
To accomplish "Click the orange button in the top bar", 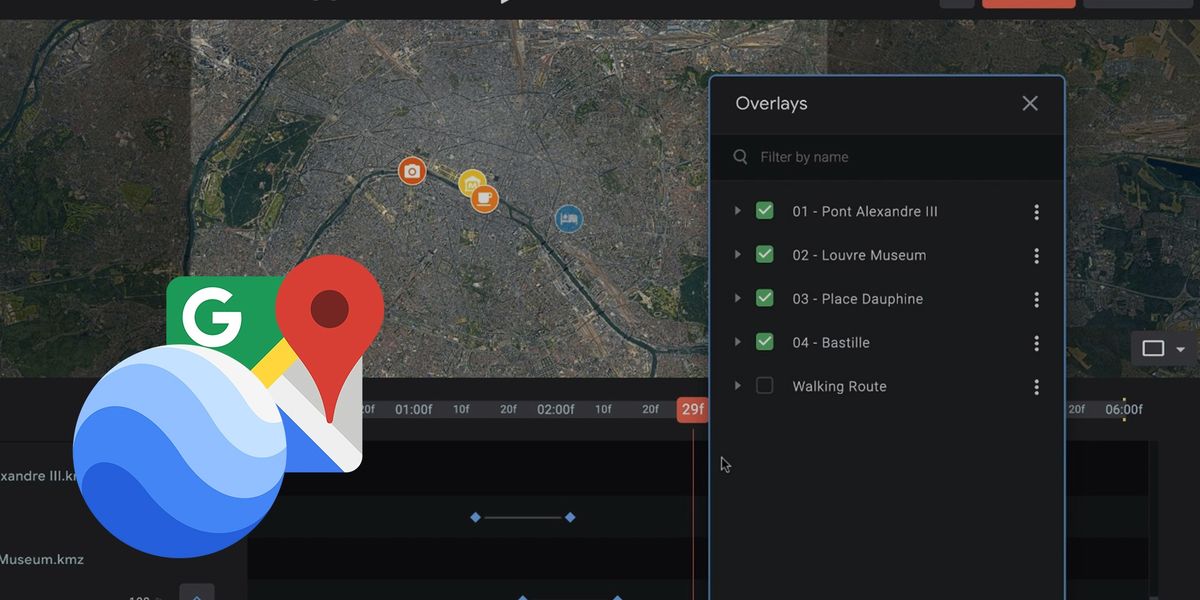I will pos(1028,3).
